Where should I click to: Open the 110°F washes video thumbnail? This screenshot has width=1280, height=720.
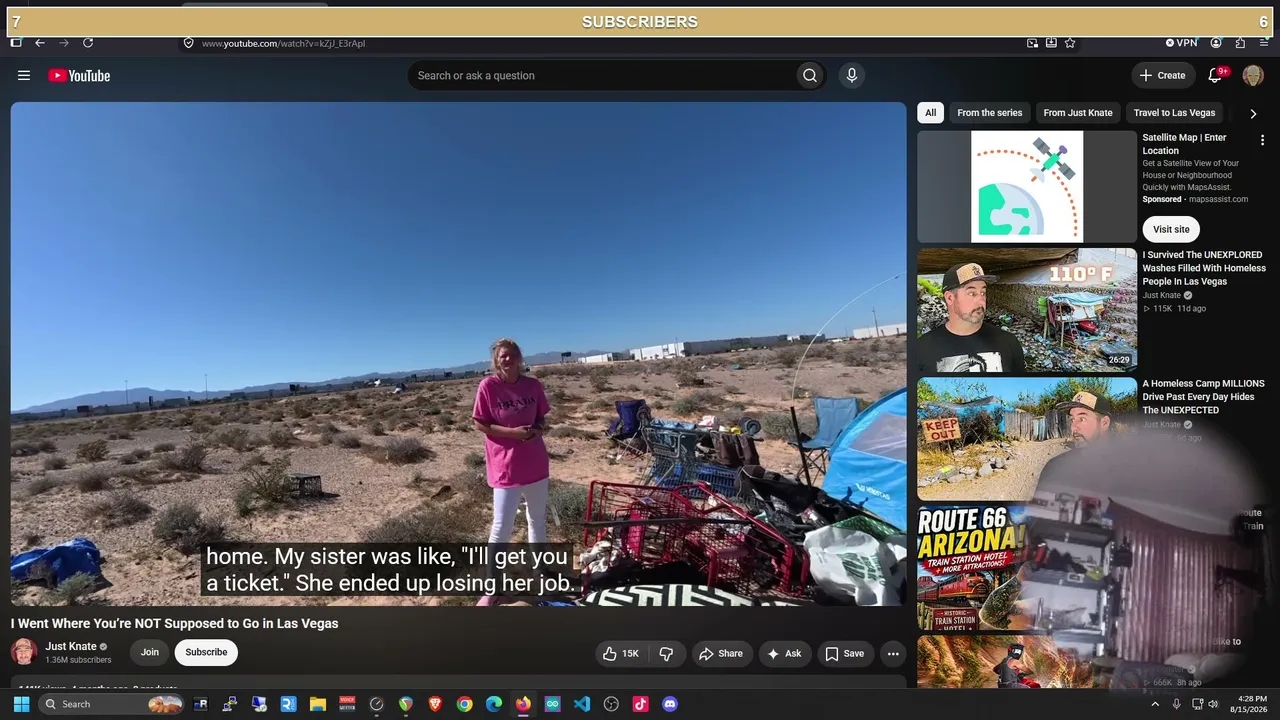pyautogui.click(x=1027, y=310)
